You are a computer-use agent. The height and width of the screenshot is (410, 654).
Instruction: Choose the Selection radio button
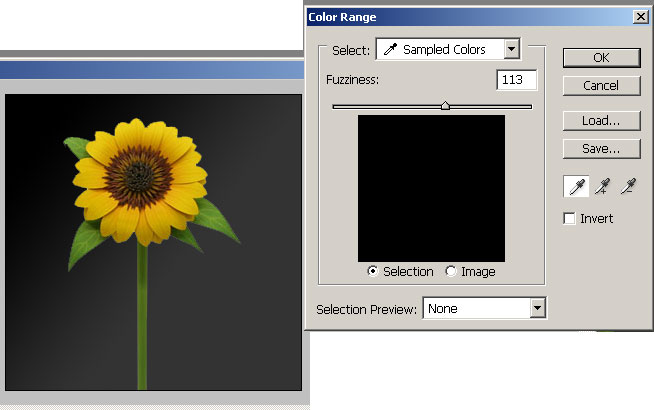click(x=372, y=272)
